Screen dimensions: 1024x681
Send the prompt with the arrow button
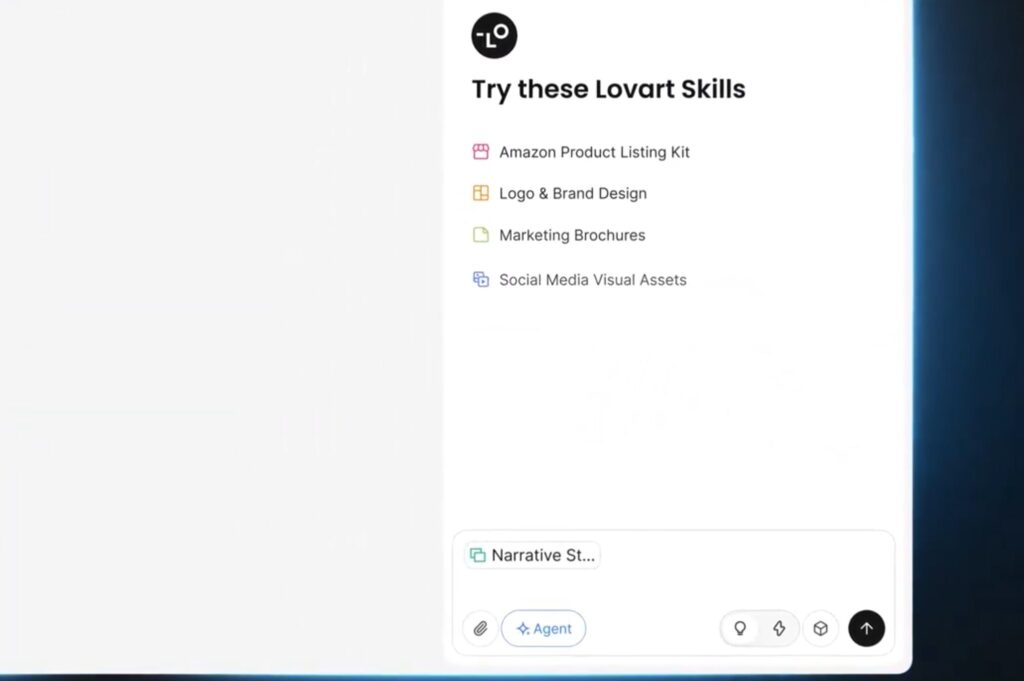pos(866,629)
